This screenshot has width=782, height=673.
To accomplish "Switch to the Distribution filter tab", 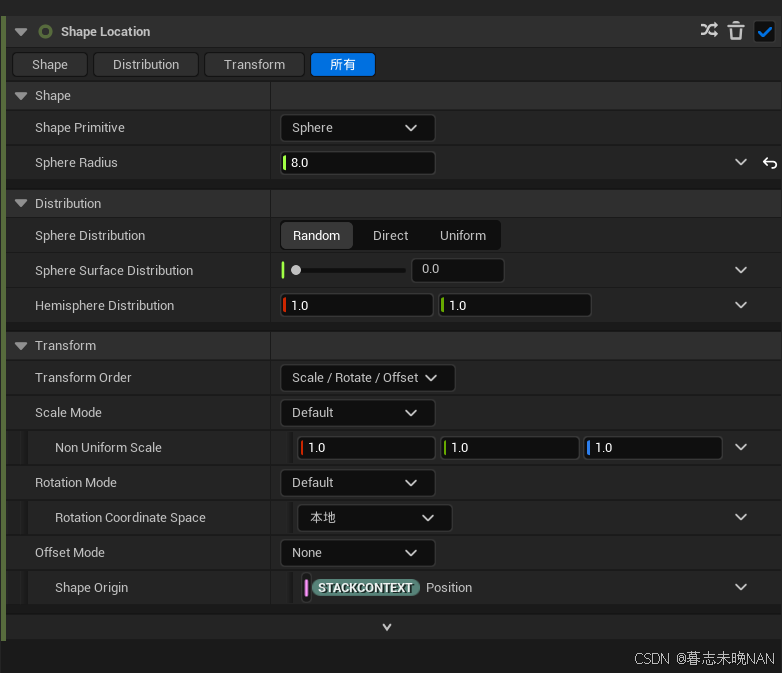I will tap(146, 65).
